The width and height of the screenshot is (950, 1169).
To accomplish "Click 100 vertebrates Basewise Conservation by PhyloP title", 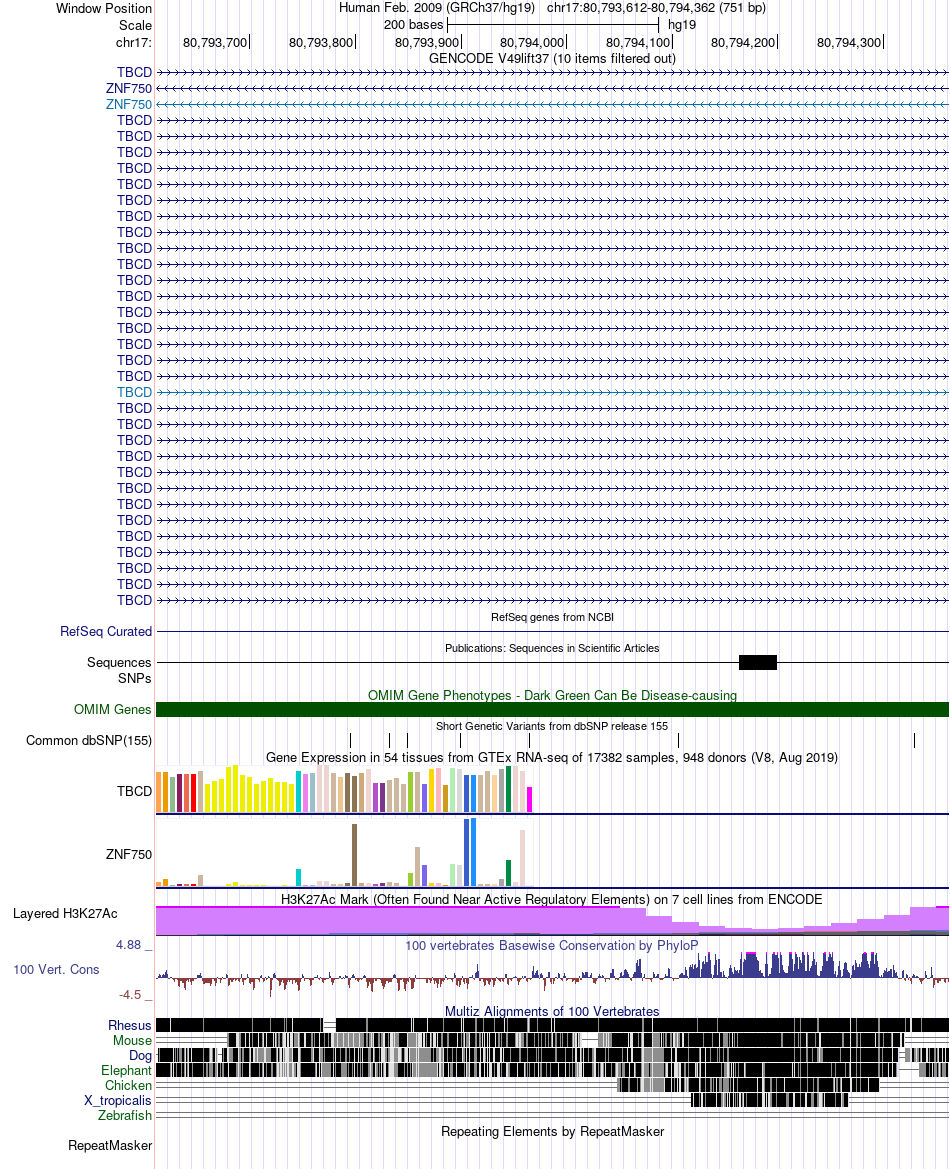I will pyautogui.click(x=553, y=946).
